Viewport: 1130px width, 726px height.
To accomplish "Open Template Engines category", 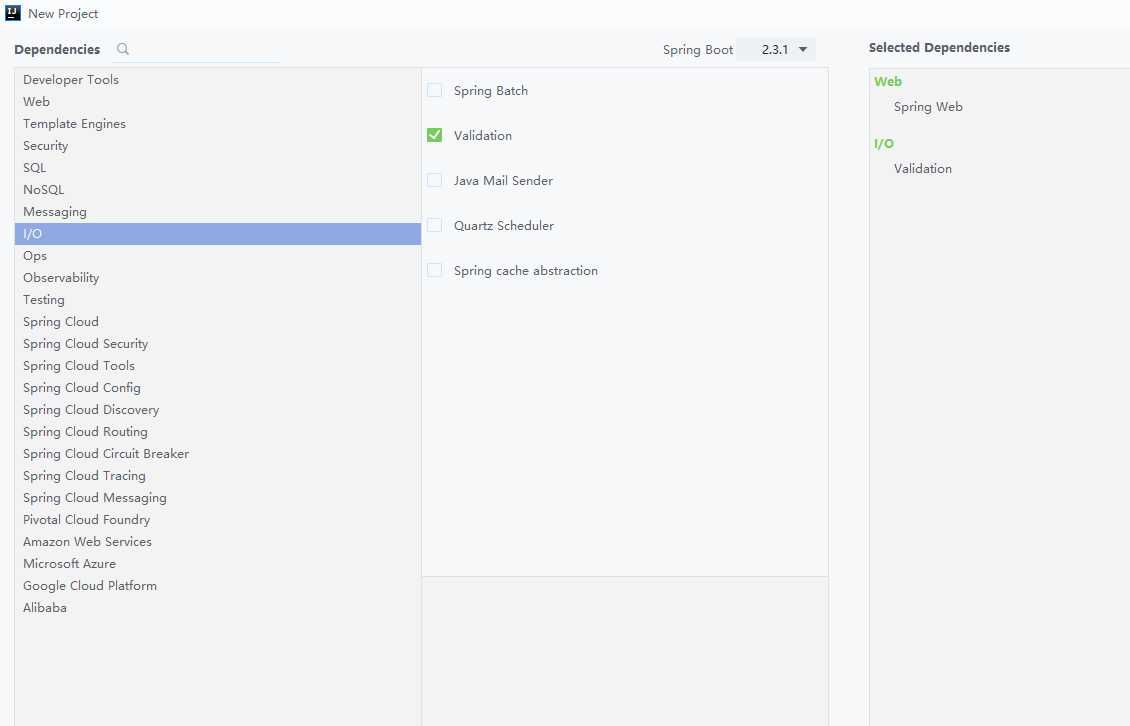I will click(x=218, y=123).
